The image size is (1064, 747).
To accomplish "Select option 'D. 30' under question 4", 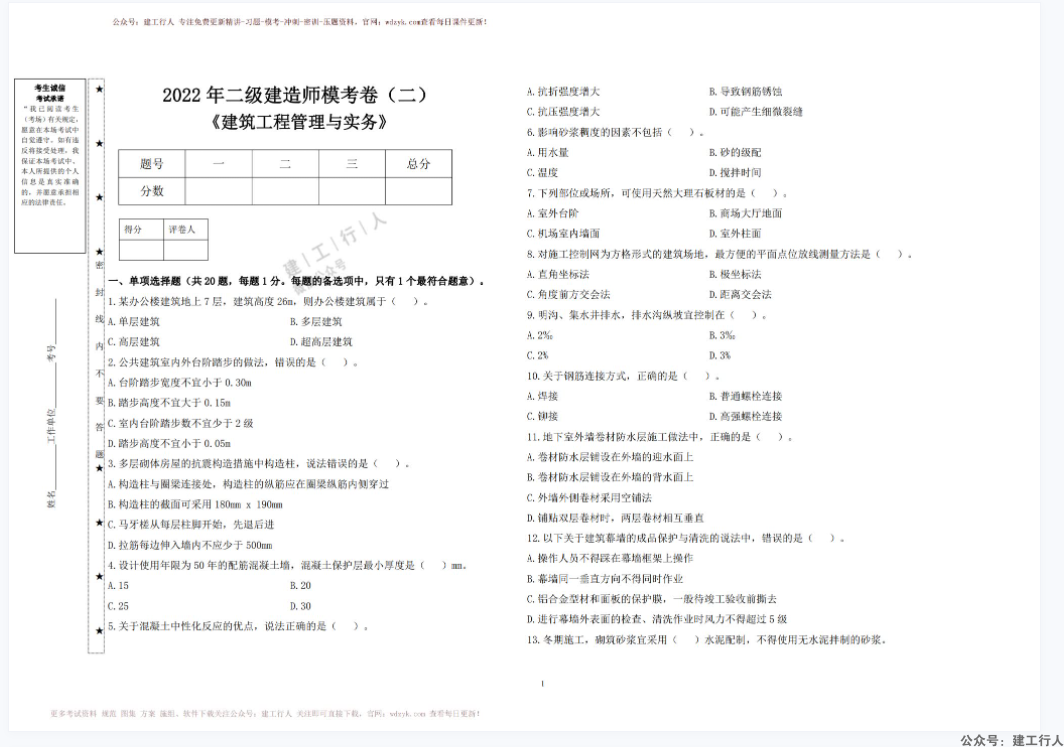I will click(x=301, y=606).
